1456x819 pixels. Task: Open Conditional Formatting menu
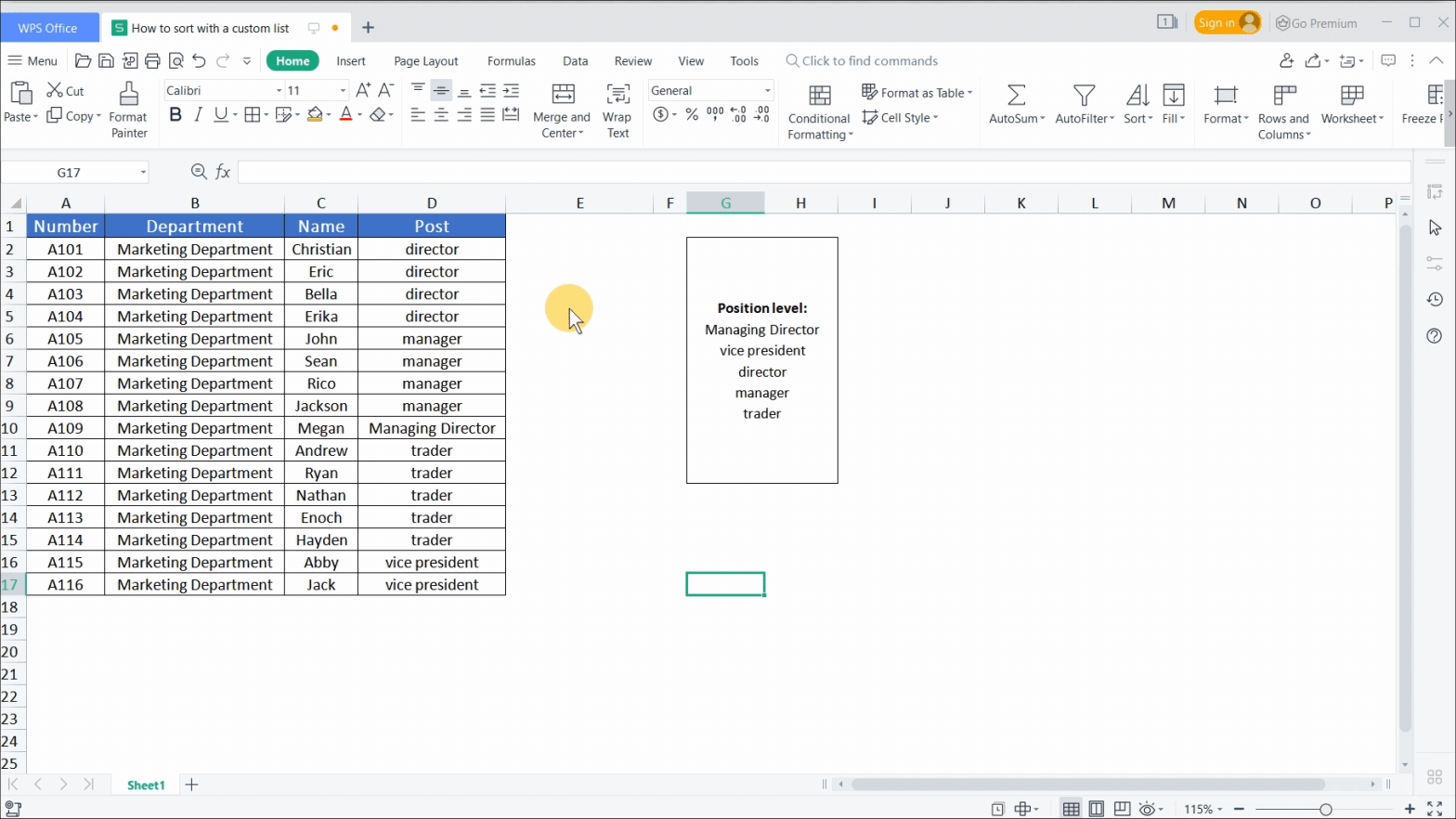point(819,111)
